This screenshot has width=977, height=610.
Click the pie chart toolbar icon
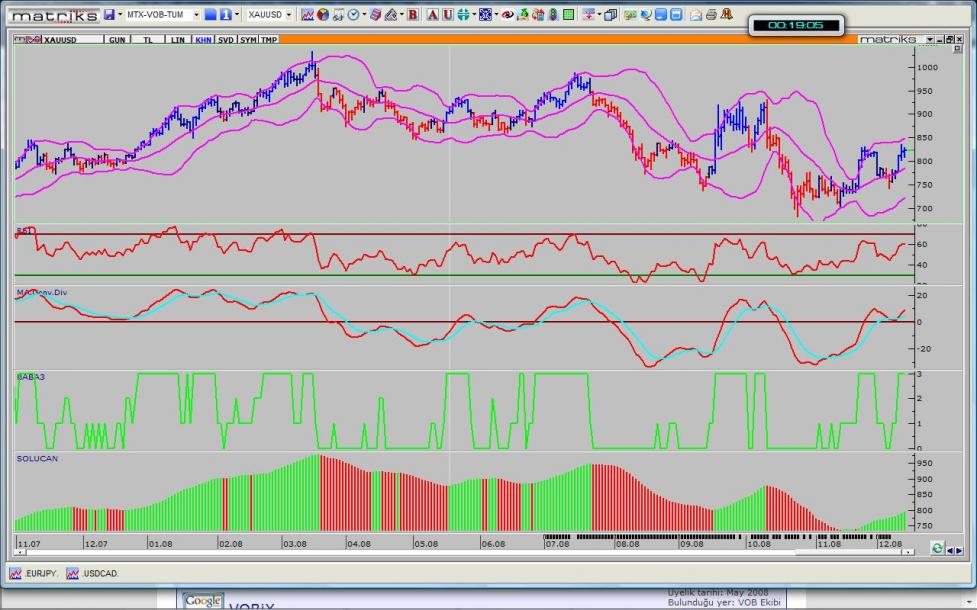pos(323,15)
